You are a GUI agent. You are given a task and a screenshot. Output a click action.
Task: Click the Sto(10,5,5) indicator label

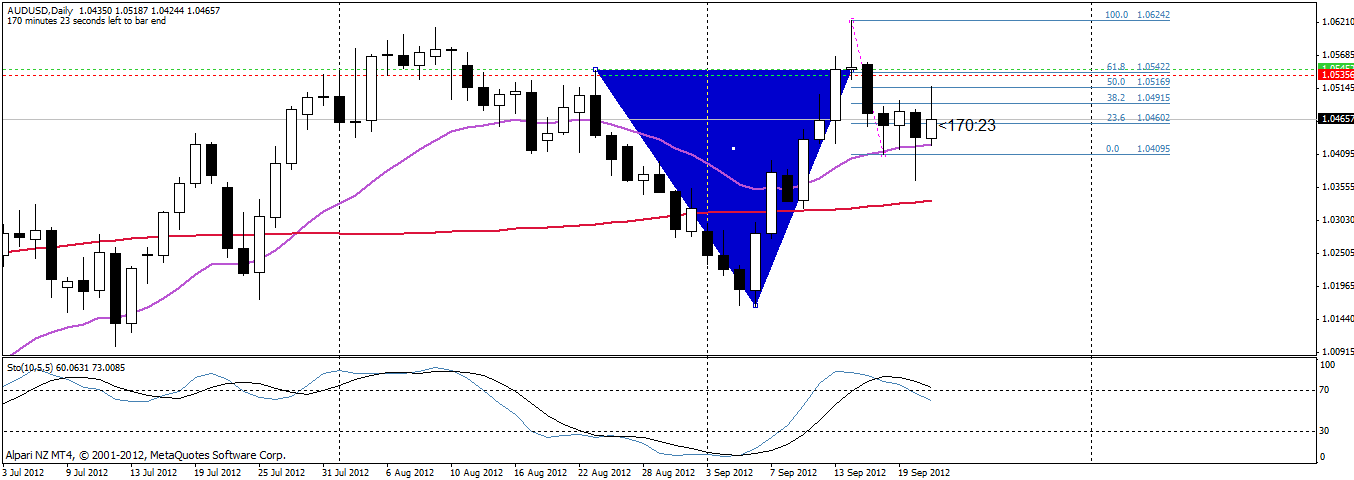32,366
